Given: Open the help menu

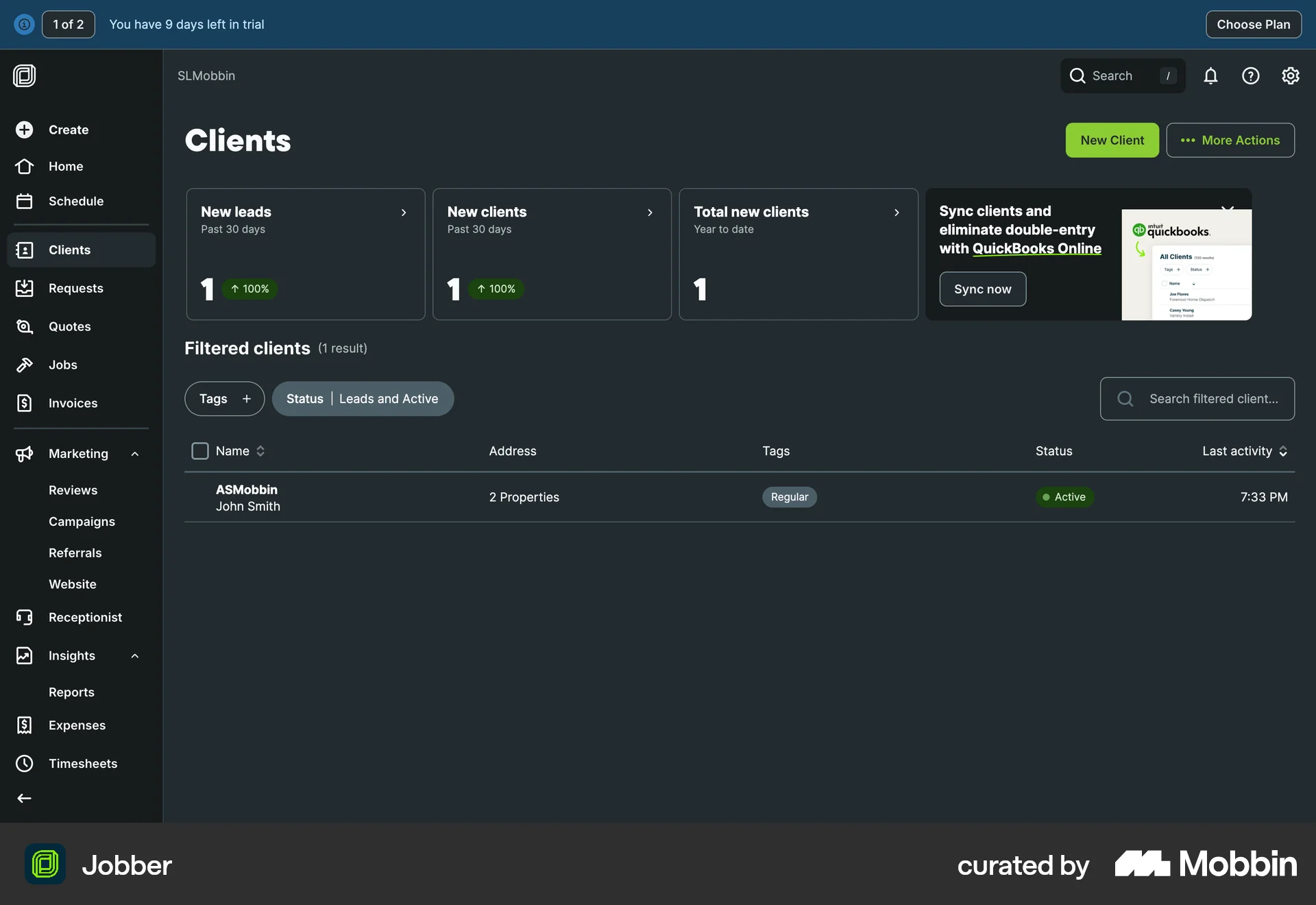Looking at the screenshot, I should tap(1251, 75).
